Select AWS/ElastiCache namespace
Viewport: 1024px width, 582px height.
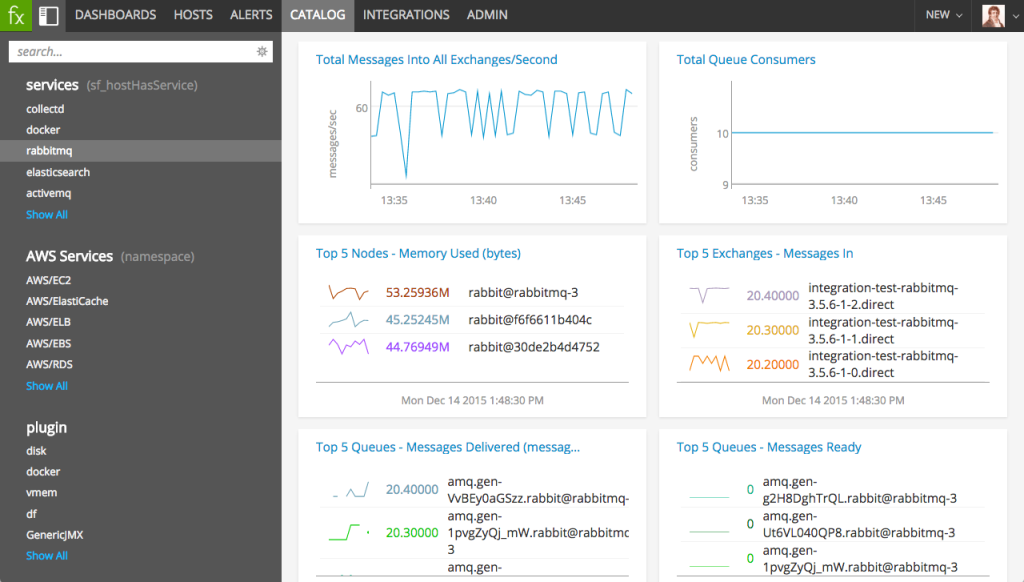point(67,301)
